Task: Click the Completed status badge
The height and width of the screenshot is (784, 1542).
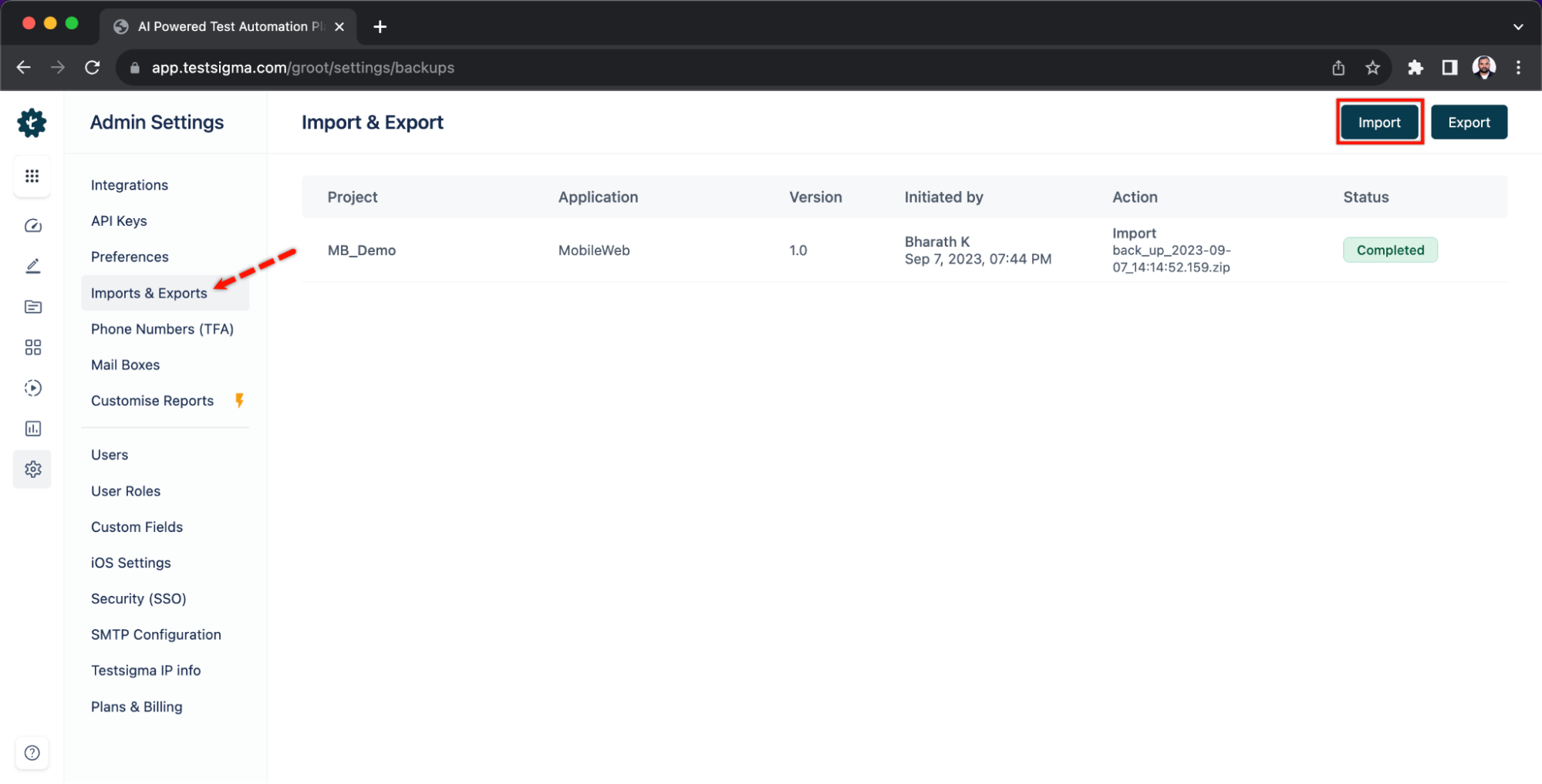Action: point(1390,251)
